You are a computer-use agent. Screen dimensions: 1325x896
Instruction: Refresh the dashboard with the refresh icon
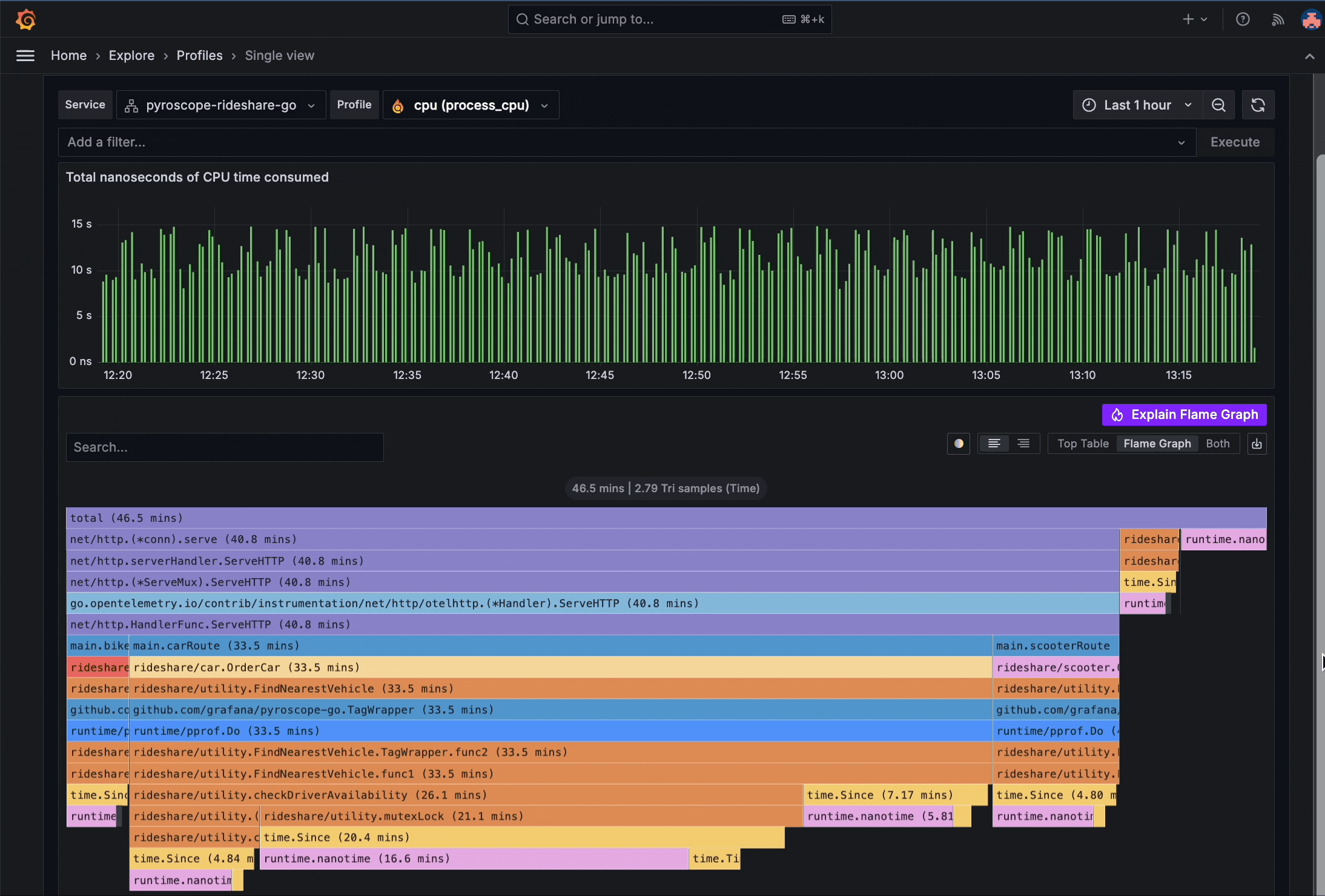coord(1258,105)
